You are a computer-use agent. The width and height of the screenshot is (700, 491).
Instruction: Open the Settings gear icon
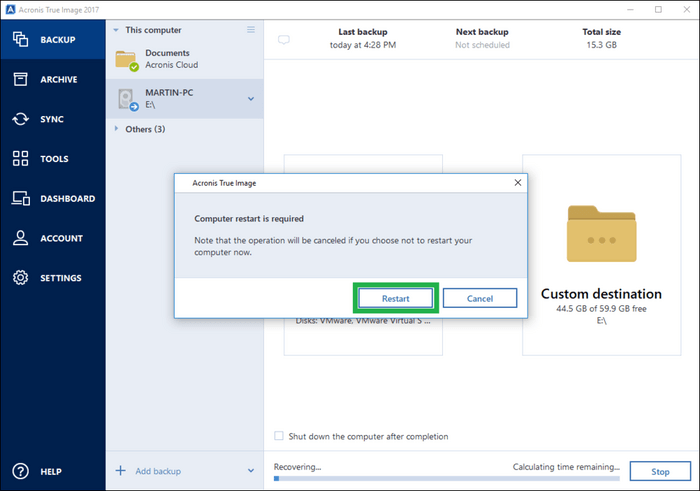[x=20, y=278]
